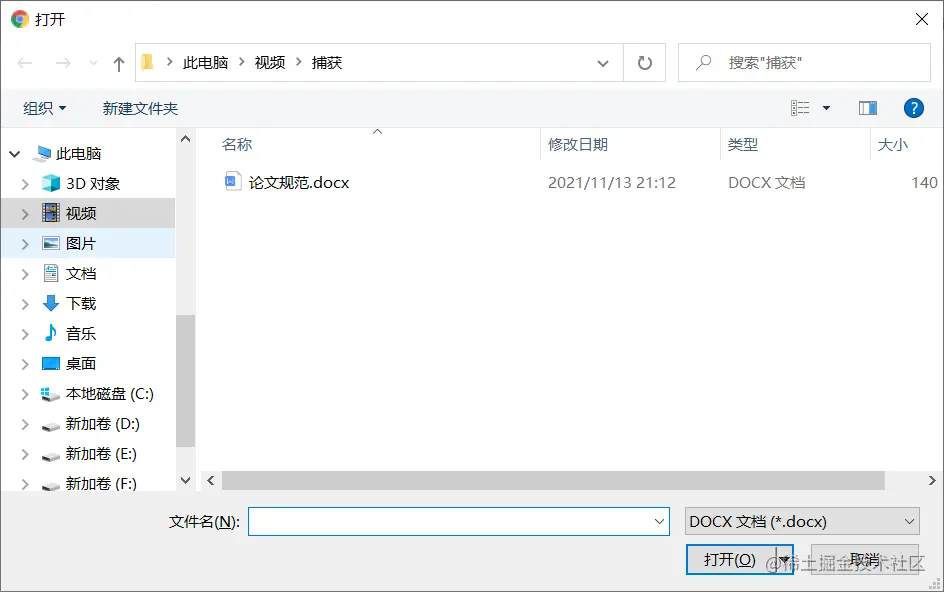Viewport: 944px width, 592px height.
Task: Click the file list horizontal scrollbar
Action: (x=553, y=481)
